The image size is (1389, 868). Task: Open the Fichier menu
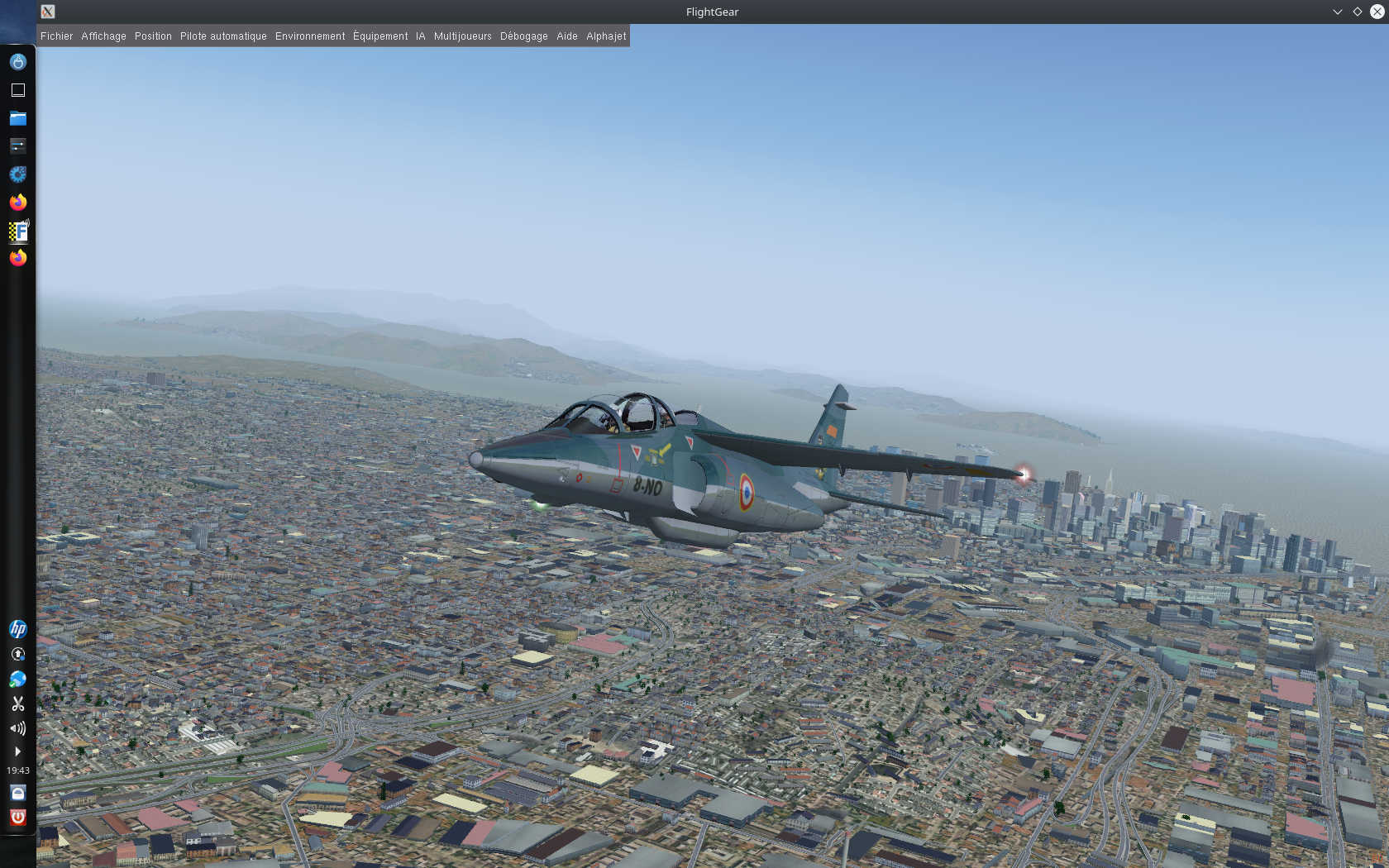[56, 36]
